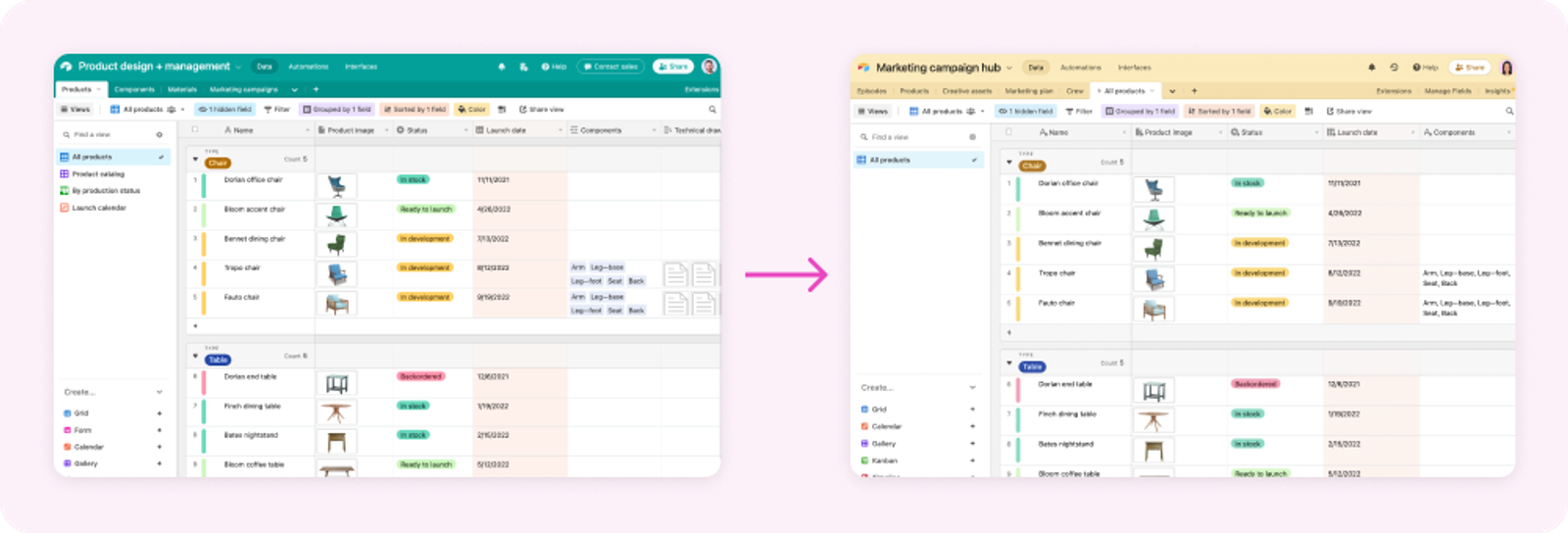Toggle 1 hidden field in Product design toolbar

pyautogui.click(x=224, y=110)
